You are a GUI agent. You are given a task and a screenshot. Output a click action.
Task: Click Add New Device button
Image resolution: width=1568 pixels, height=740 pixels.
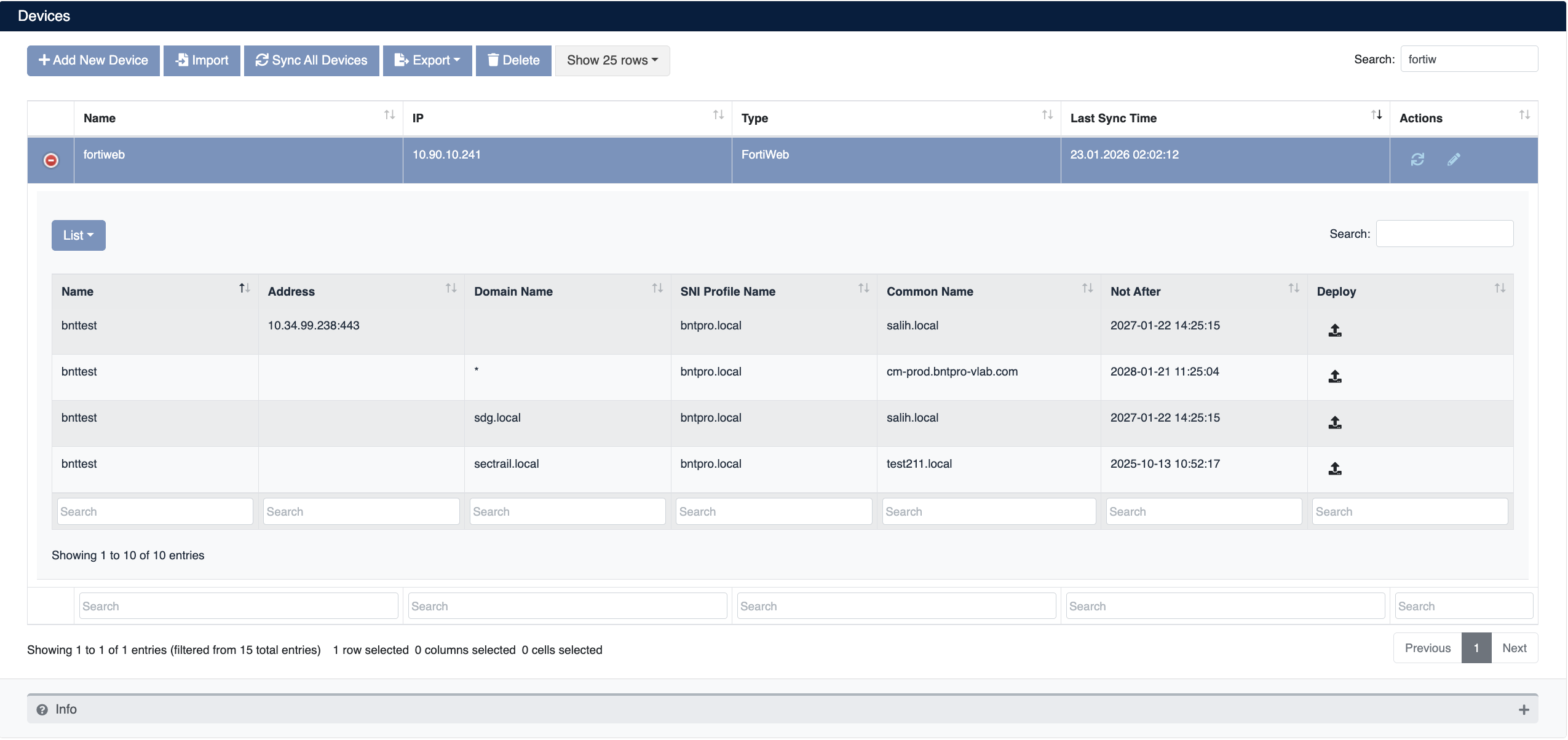(x=93, y=61)
